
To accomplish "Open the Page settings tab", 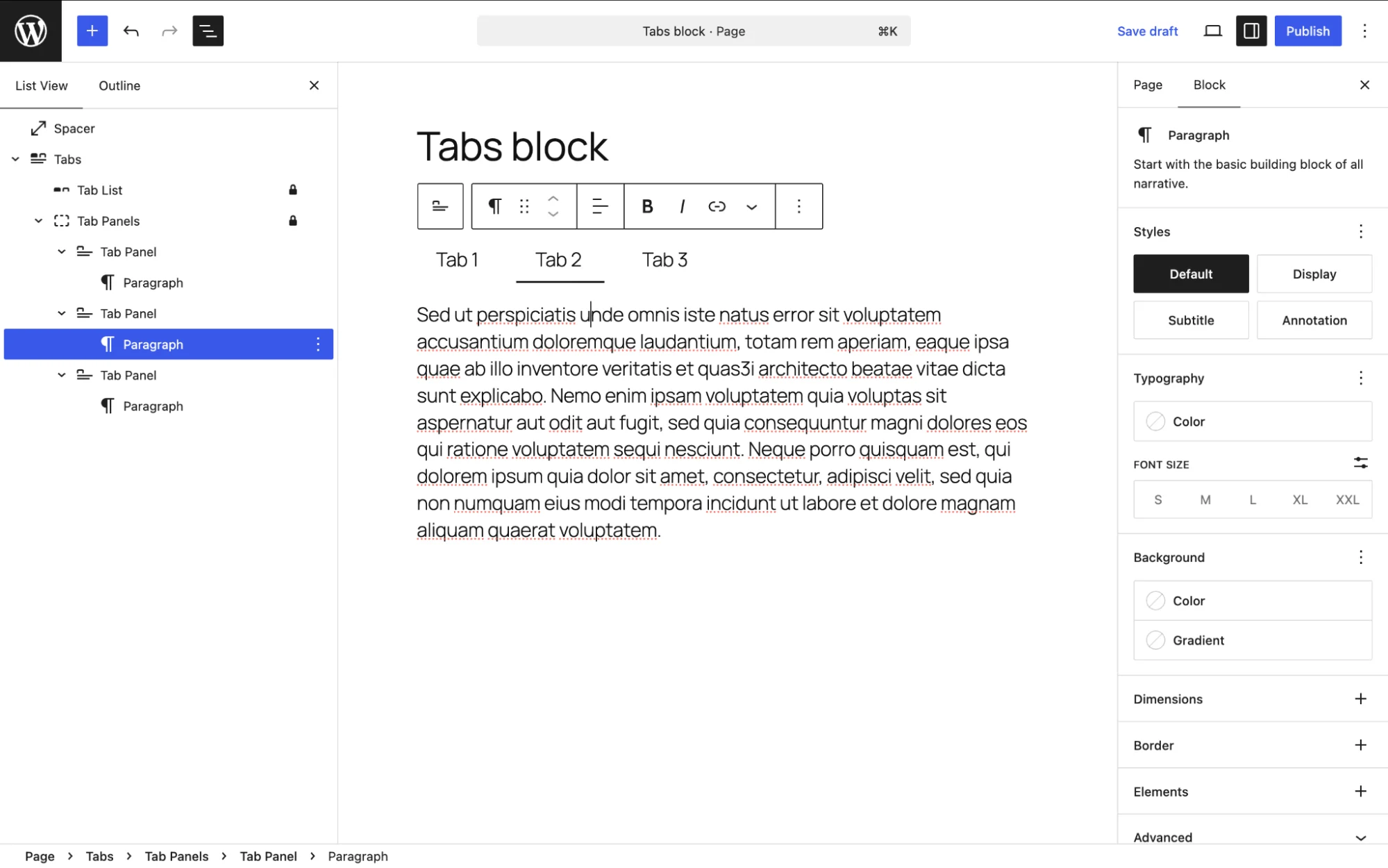I will coord(1148,85).
